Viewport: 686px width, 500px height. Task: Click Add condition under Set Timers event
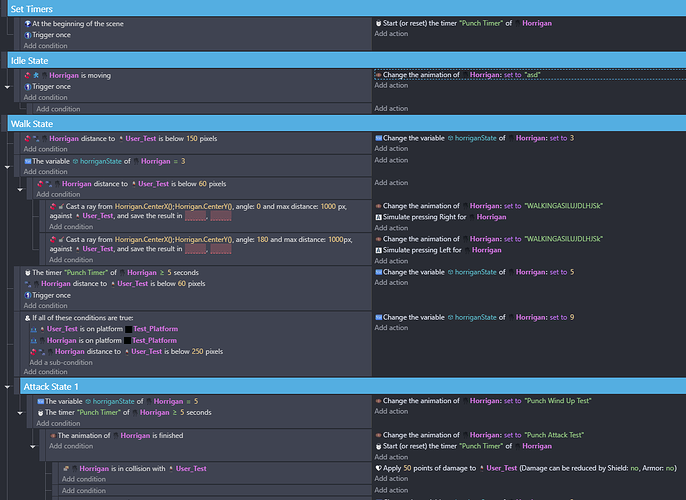click(x=46, y=45)
